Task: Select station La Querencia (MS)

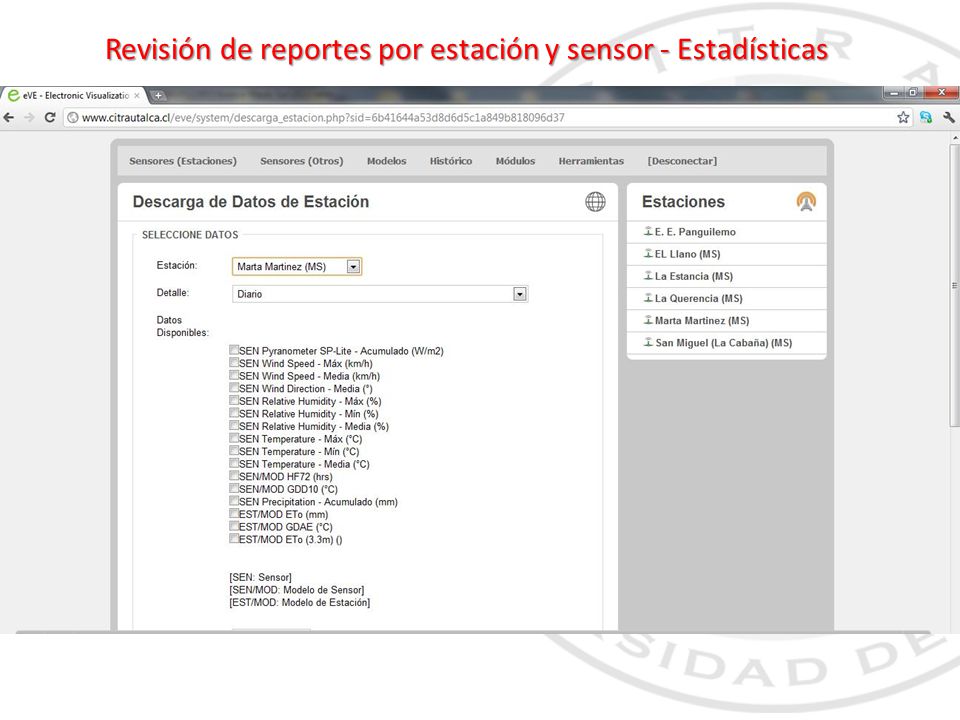Action: [x=699, y=298]
